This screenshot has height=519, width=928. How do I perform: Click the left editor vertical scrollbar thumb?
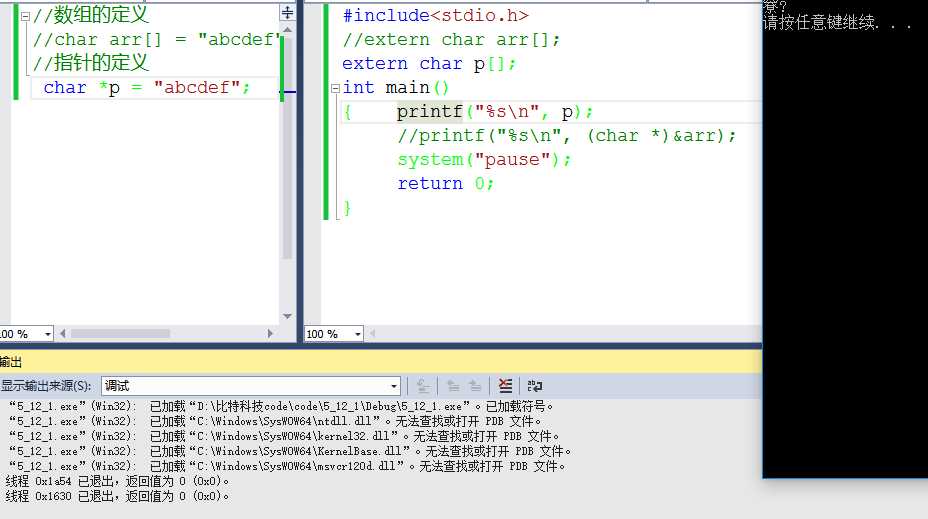pos(287,148)
